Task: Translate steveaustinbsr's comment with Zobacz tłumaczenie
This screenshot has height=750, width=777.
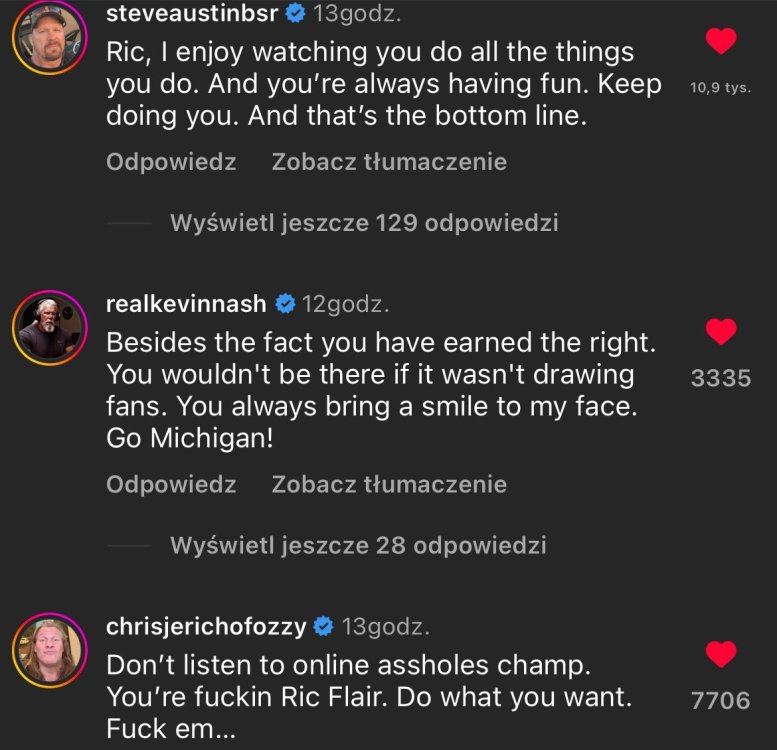Action: [x=389, y=162]
